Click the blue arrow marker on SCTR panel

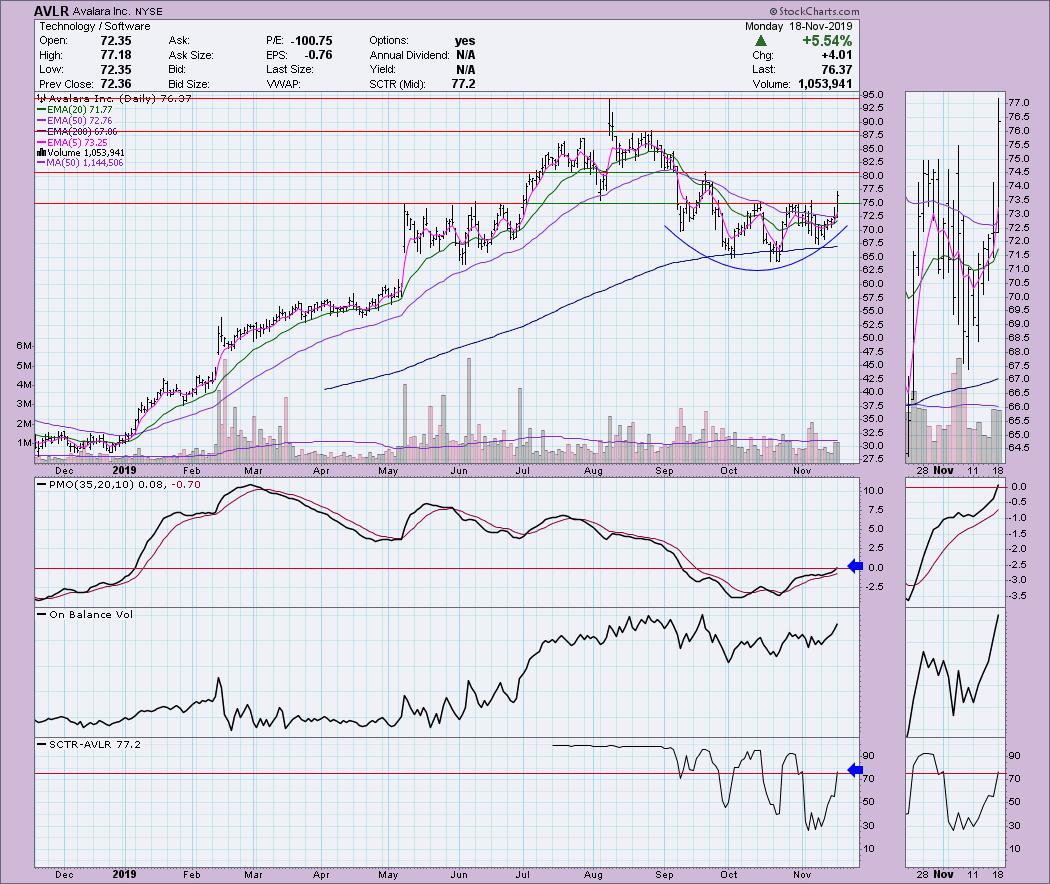(x=855, y=770)
